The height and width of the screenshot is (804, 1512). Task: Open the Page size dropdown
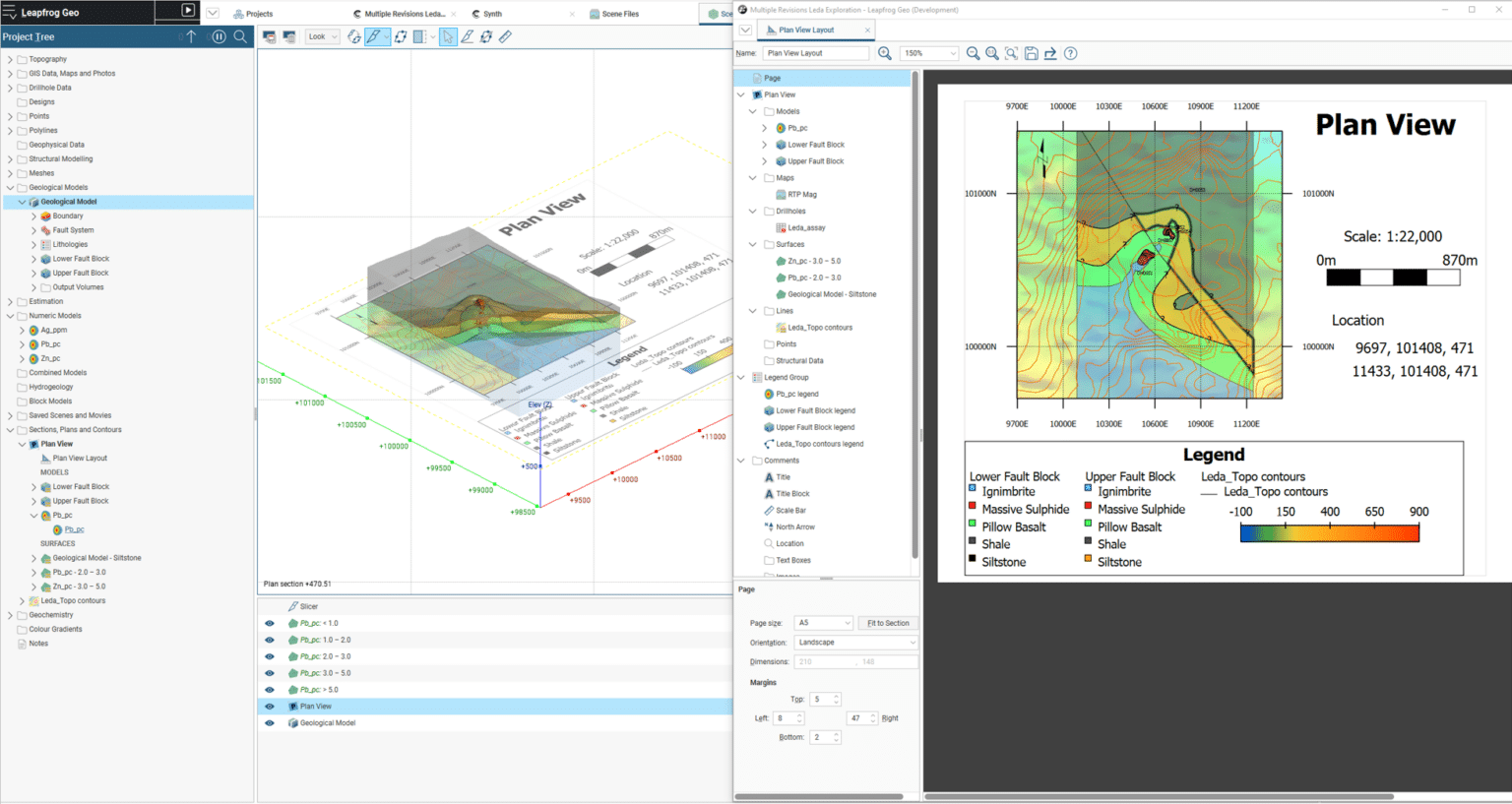[824, 623]
